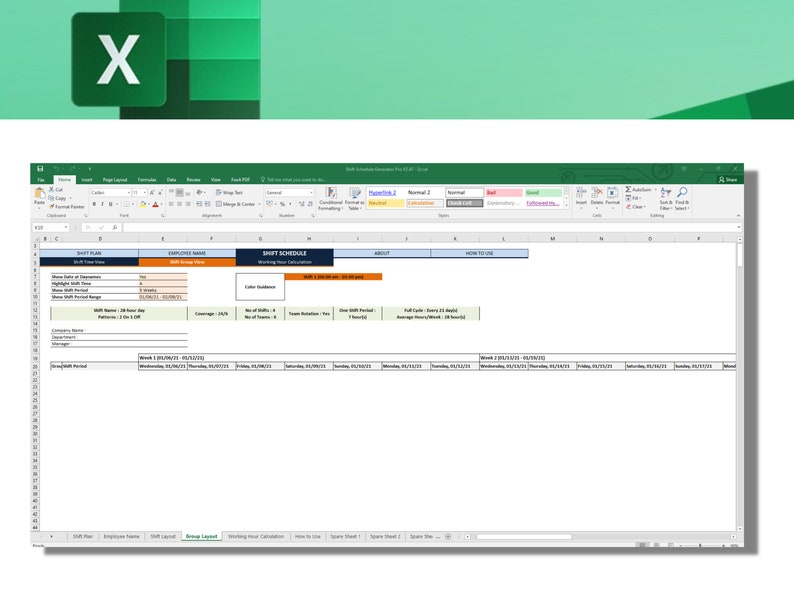The height and width of the screenshot is (596, 794).
Task: Open Sort & Filter
Action: click(666, 198)
